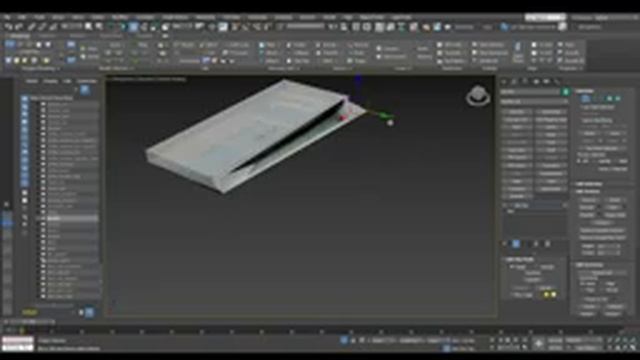Viewport: 640px width, 360px height.
Task: Click the object name field in Modify panel
Action: (531, 92)
